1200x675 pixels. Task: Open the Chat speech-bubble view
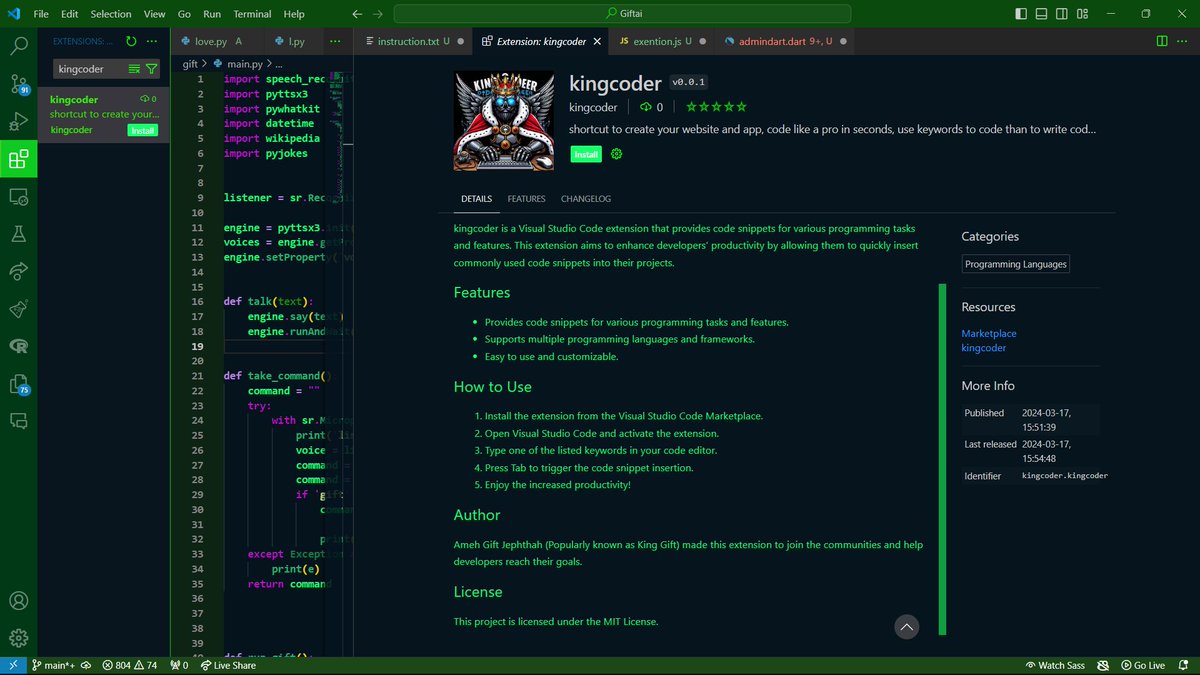tap(18, 421)
